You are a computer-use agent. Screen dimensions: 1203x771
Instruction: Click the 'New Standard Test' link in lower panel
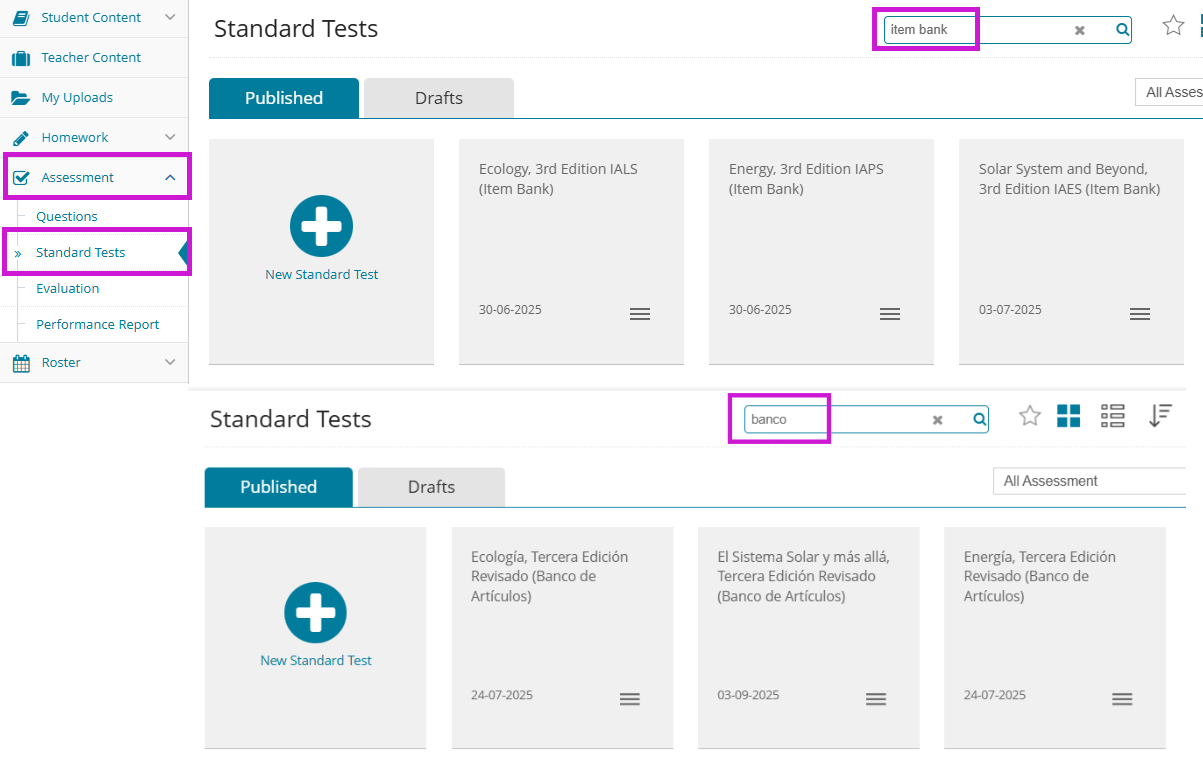tap(316, 660)
